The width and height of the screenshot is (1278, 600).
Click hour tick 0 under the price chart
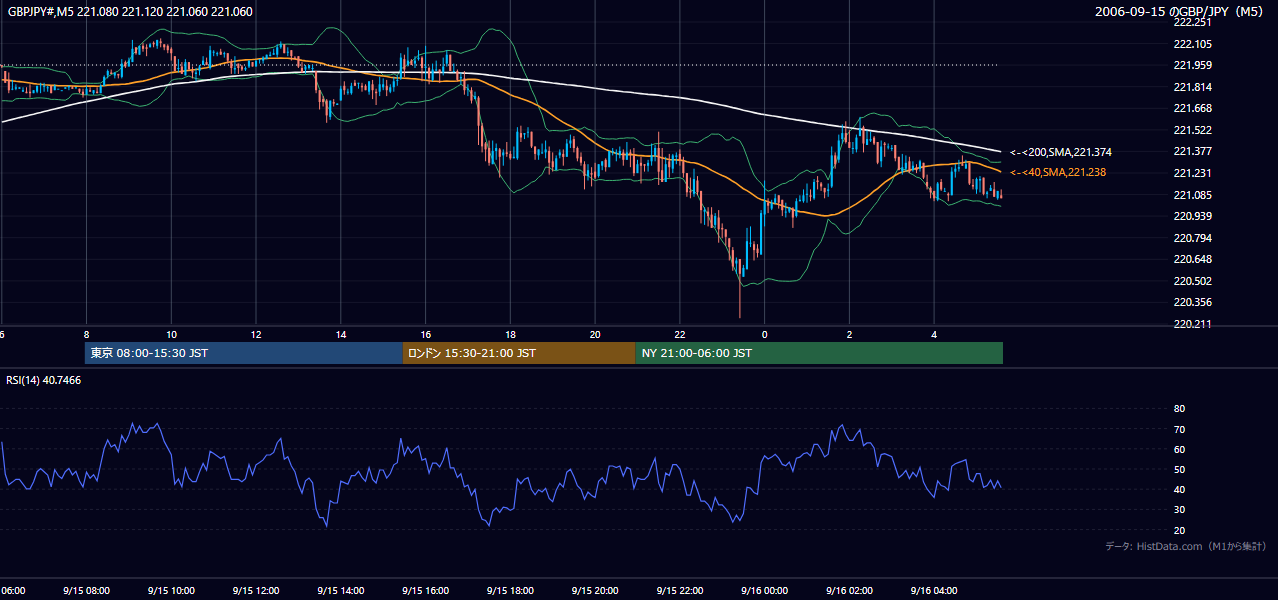pos(764,334)
